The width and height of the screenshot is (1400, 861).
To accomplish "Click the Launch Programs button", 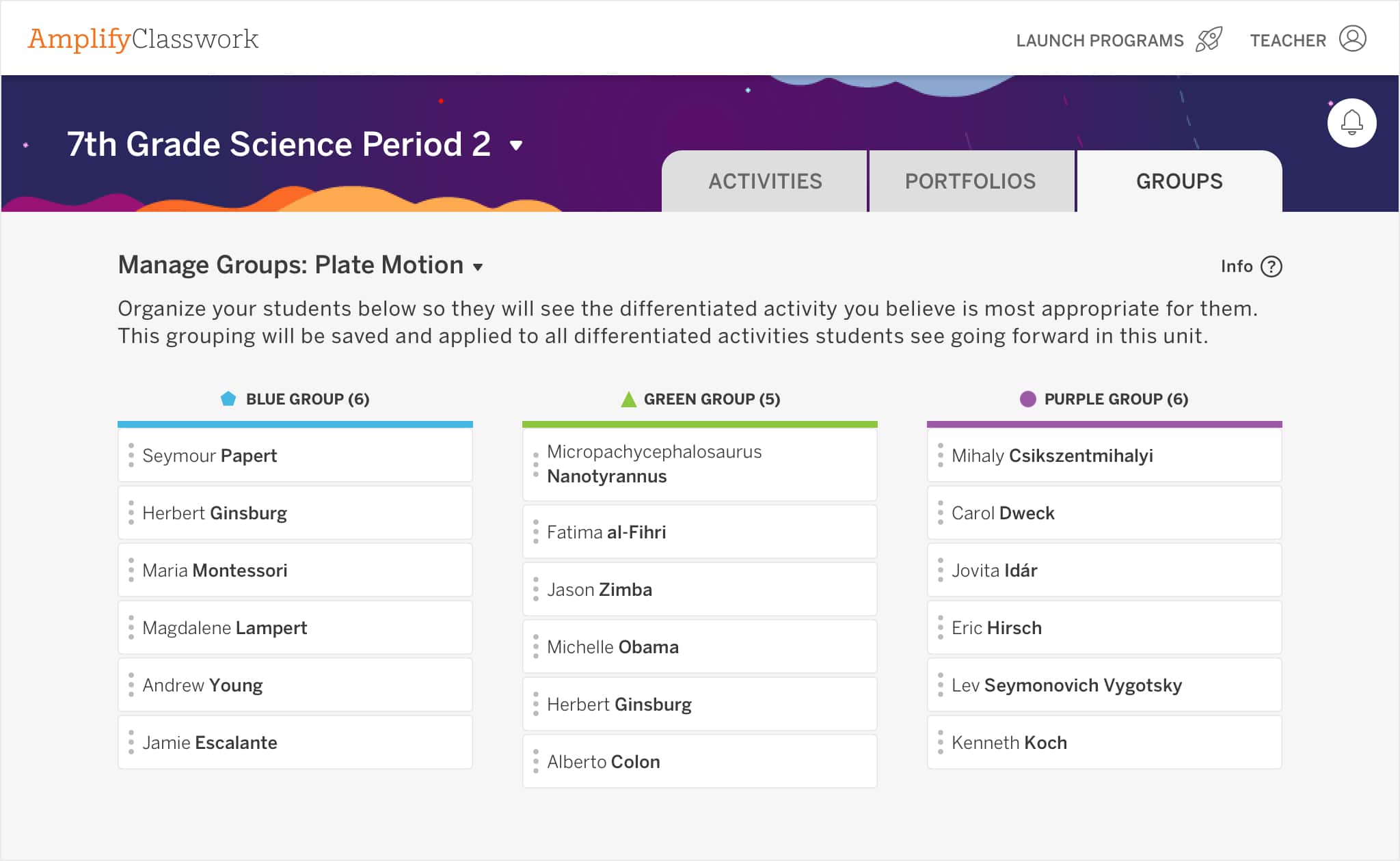I will pos(1101,40).
